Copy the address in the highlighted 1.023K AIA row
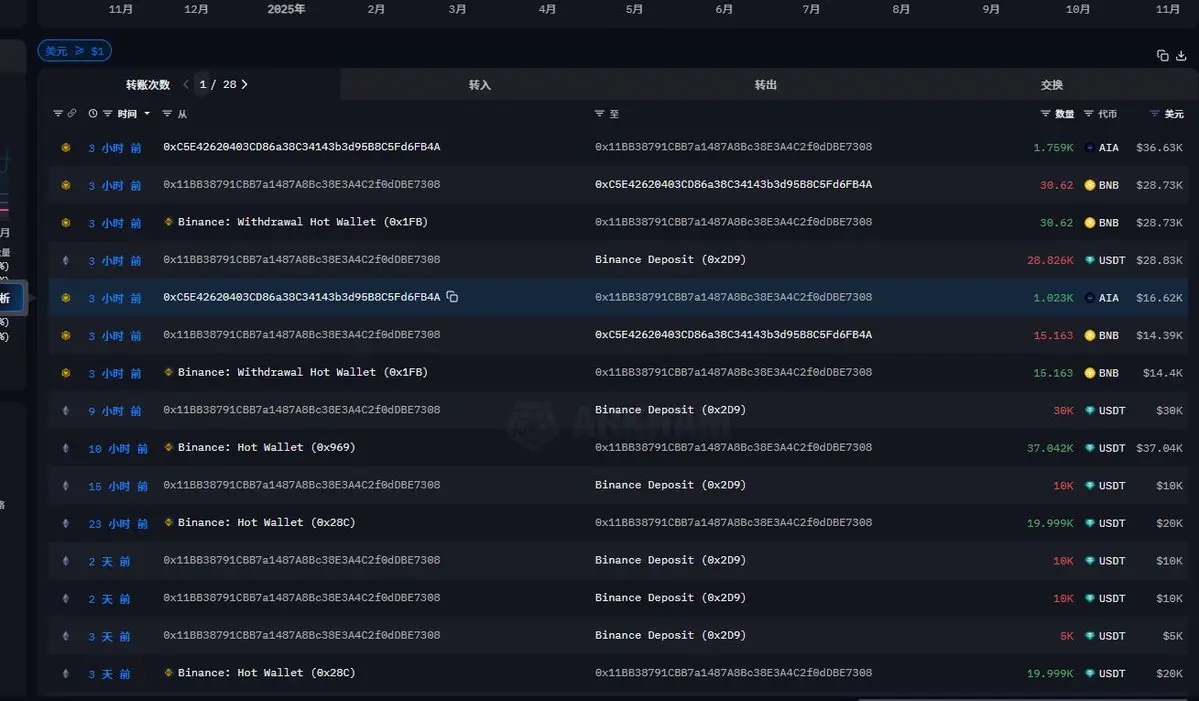 tap(452, 297)
